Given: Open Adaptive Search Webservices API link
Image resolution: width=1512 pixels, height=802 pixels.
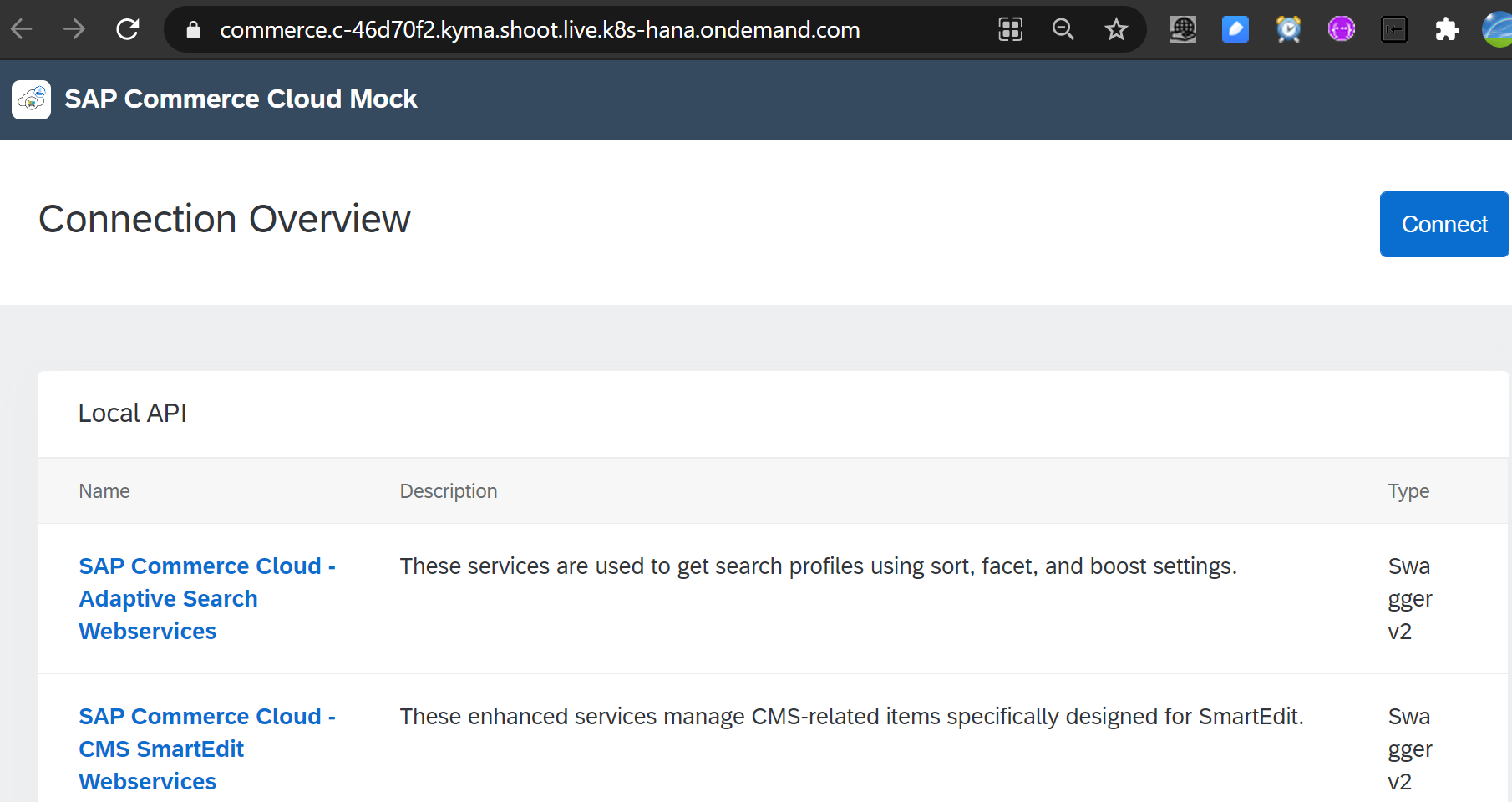Looking at the screenshot, I should click(207, 599).
